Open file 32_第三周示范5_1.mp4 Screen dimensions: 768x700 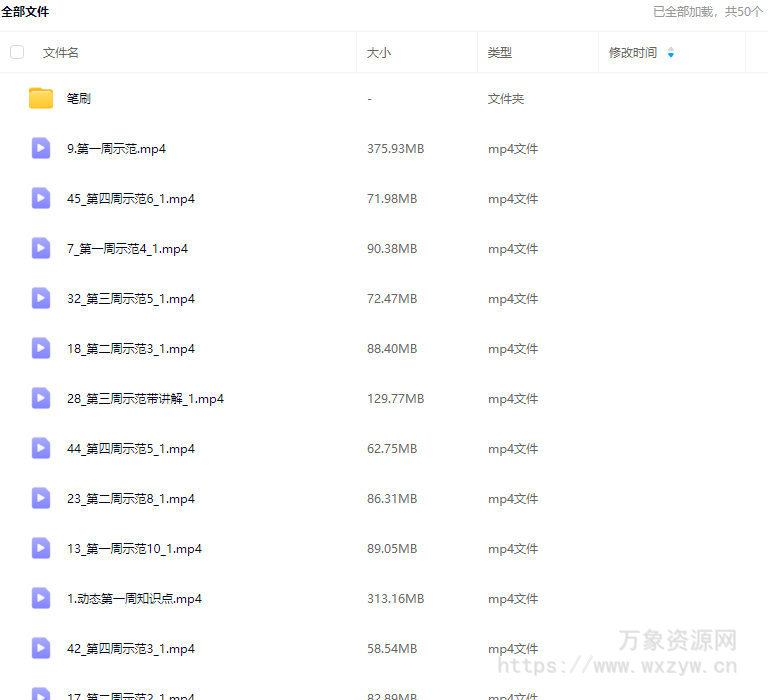click(131, 299)
